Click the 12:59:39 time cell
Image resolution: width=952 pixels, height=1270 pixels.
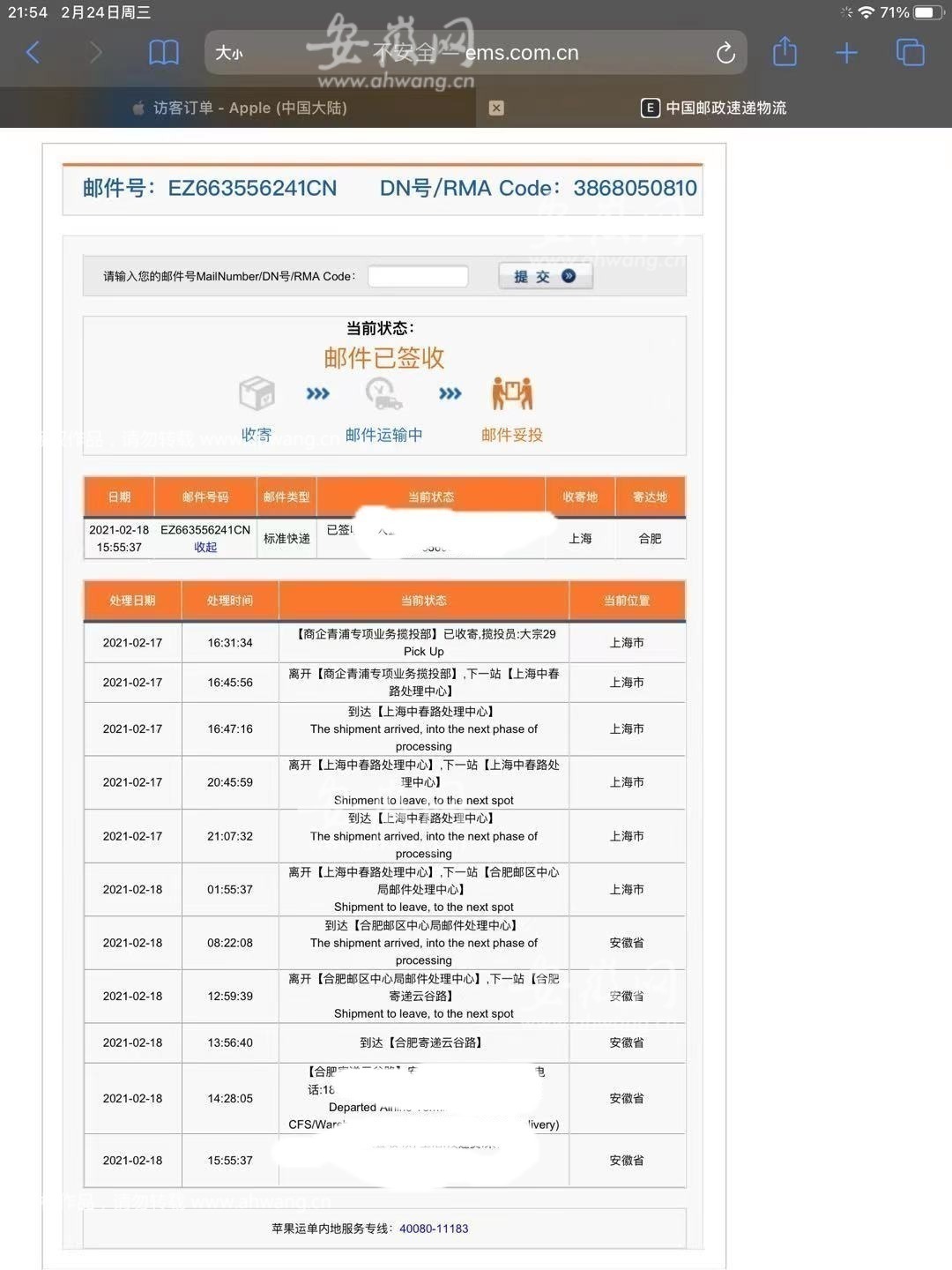pos(230,997)
